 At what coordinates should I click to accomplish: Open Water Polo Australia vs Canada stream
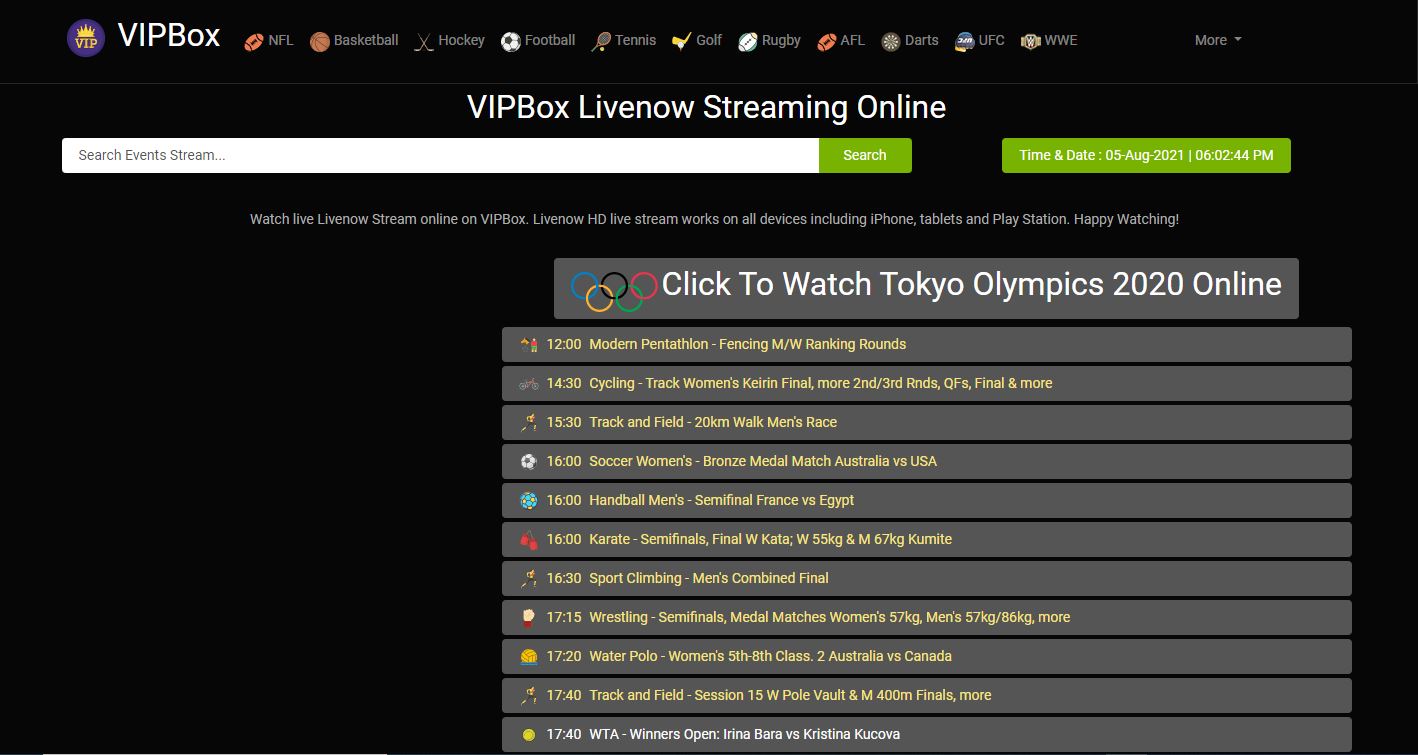click(x=926, y=656)
